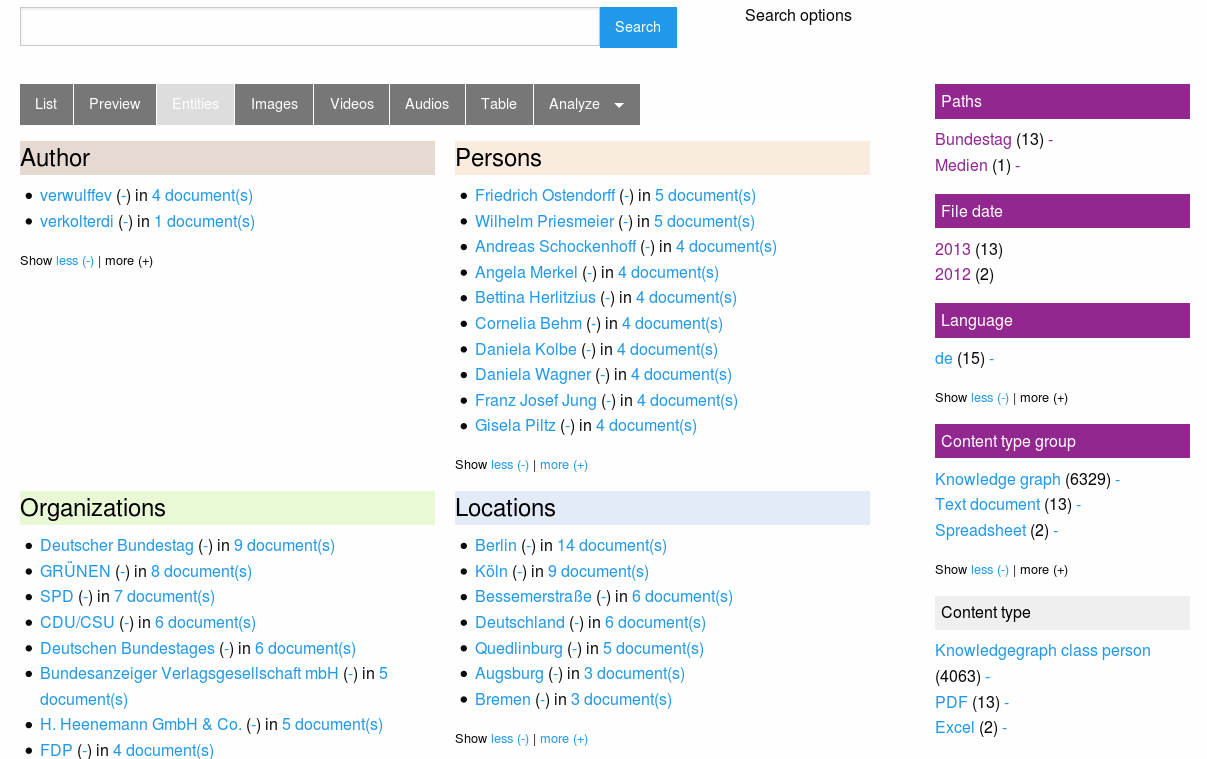Viewport: 1207px width, 759px height.
Task: Show less persons
Action: click(510, 465)
